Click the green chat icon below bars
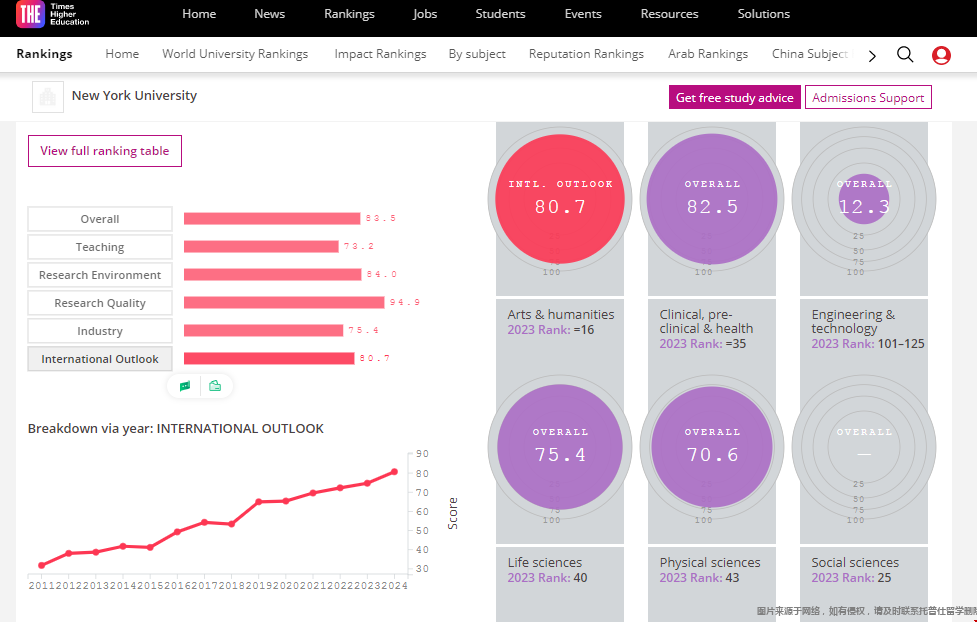 (185, 386)
